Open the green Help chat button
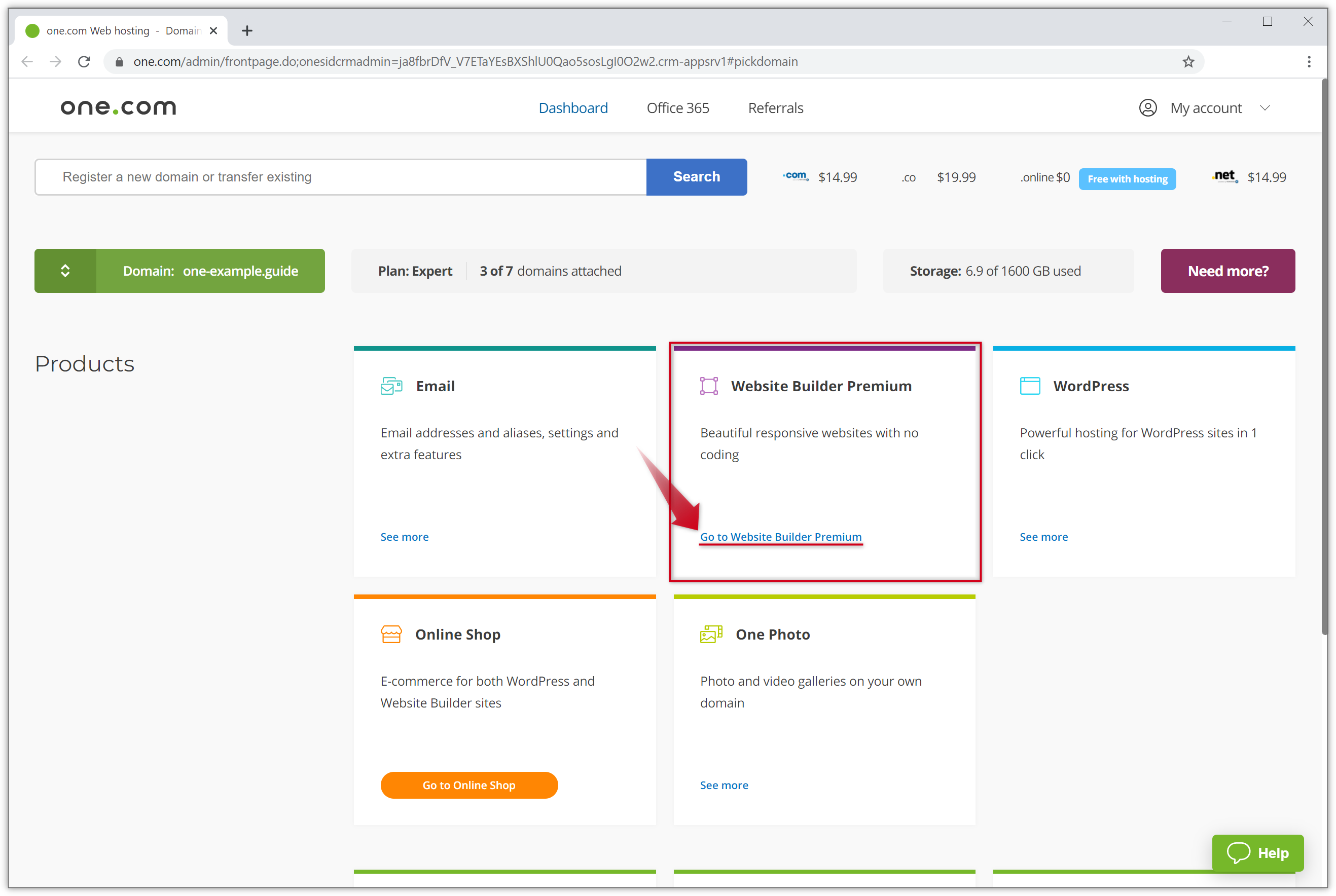 [1258, 852]
